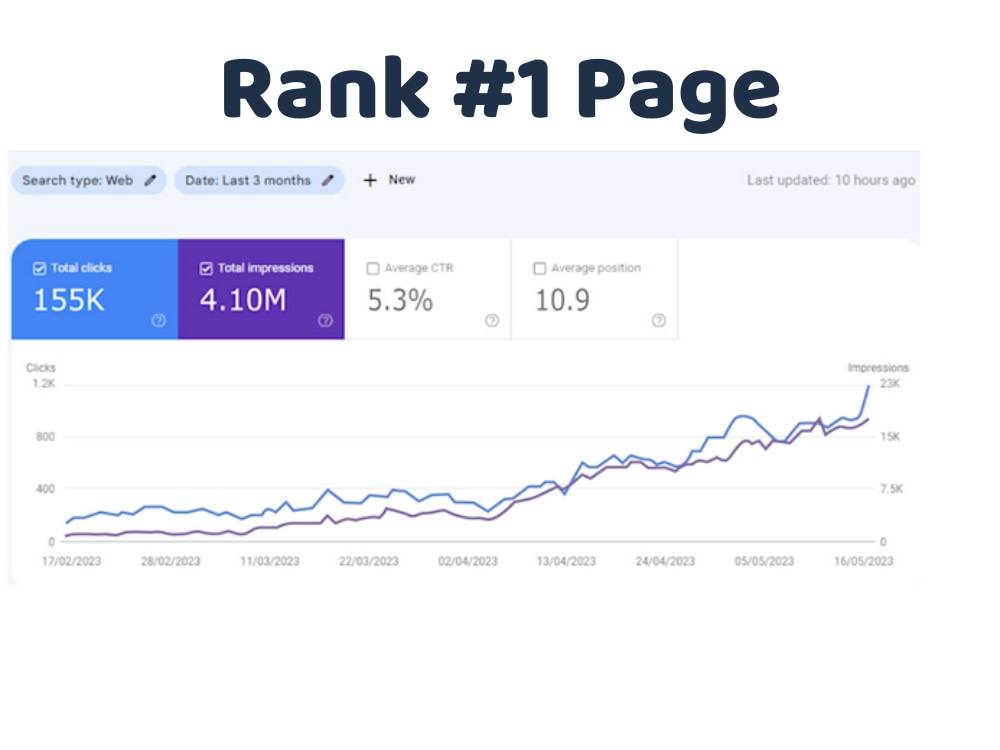Click the 23K impressions axis value
The image size is (1000, 750).
coord(890,383)
